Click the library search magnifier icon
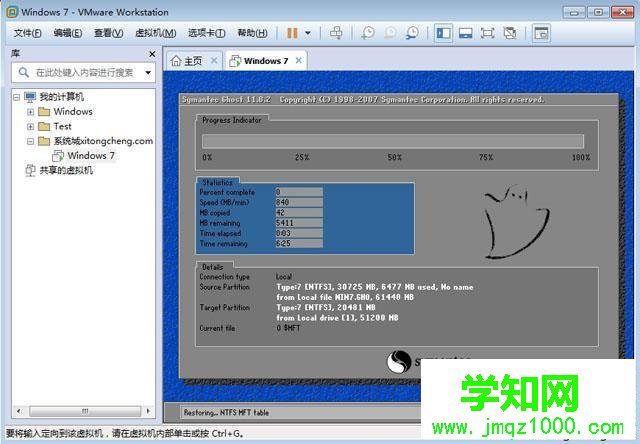This screenshot has height=444, width=640. 24,73
